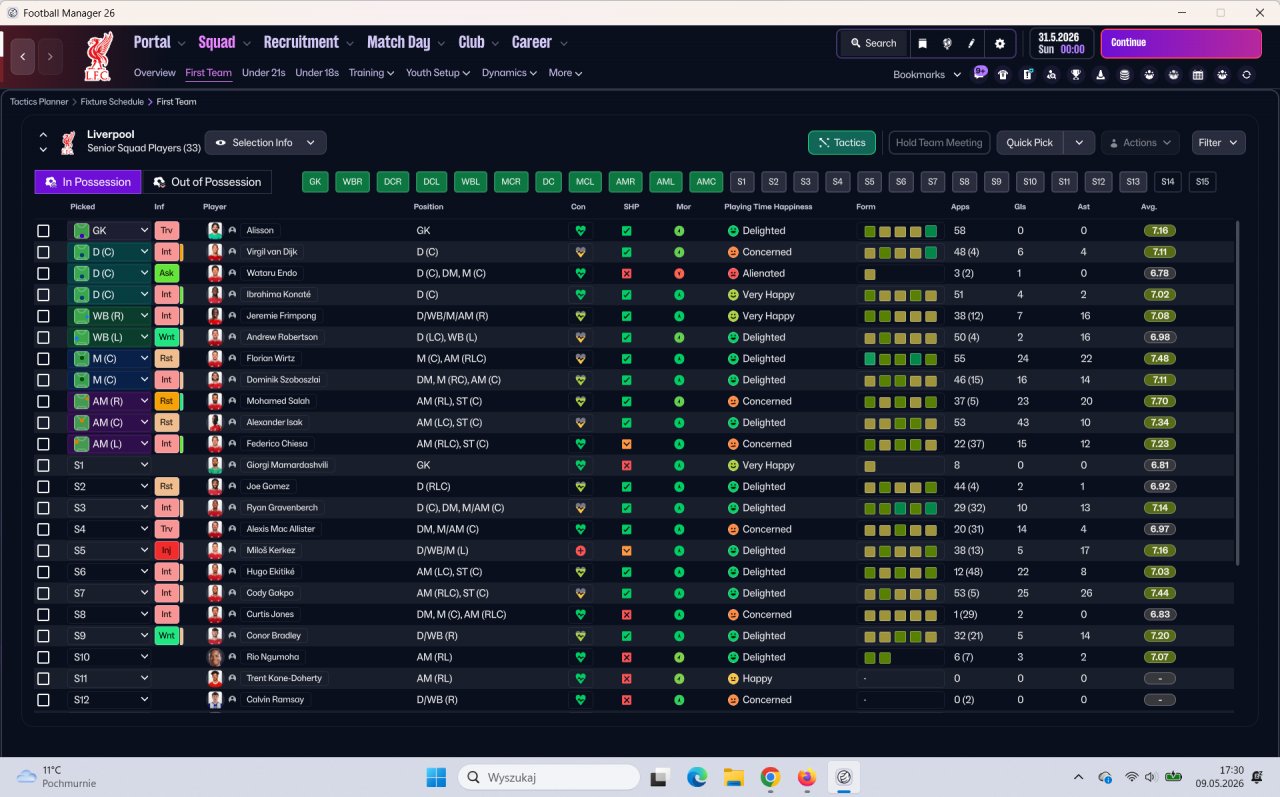
Task: Open the Filter dropdown
Action: point(1219,143)
